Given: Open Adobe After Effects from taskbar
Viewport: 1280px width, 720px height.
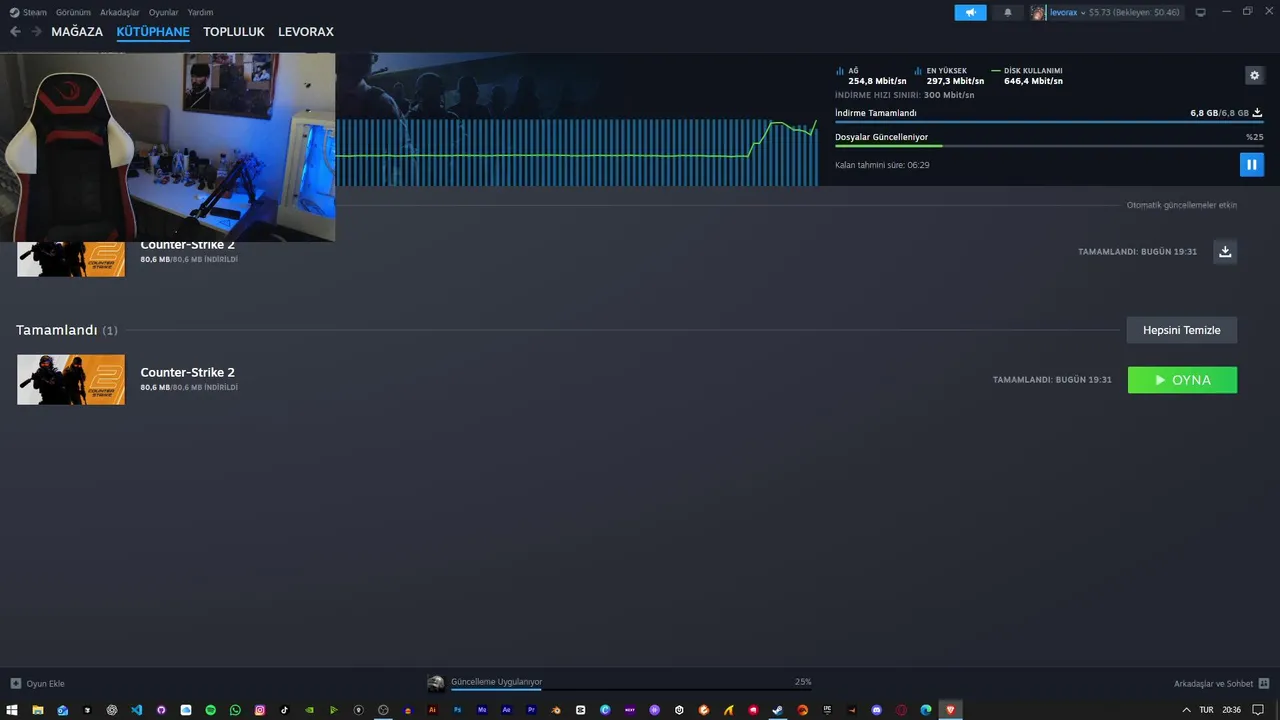Looking at the screenshot, I should (507, 710).
